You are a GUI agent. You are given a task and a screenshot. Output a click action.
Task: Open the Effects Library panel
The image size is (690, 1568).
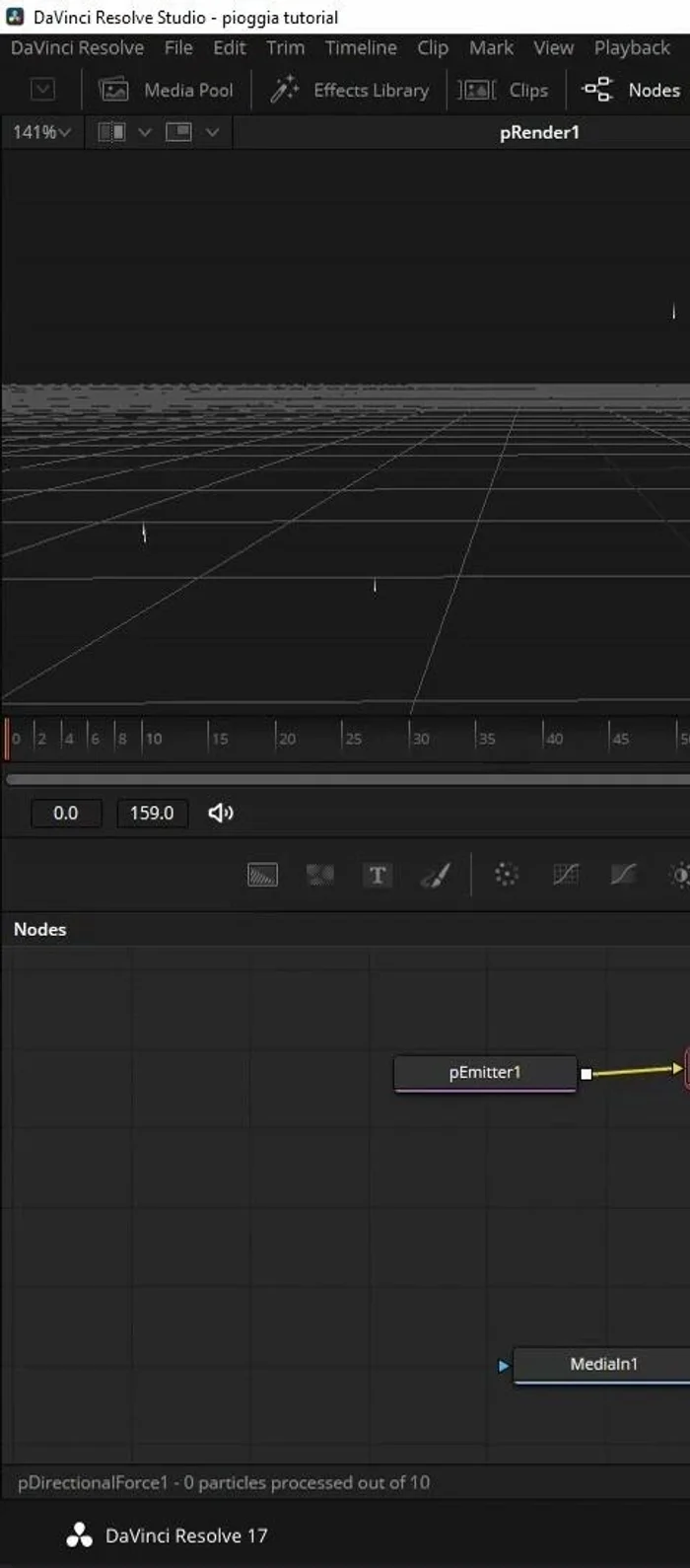(350, 90)
